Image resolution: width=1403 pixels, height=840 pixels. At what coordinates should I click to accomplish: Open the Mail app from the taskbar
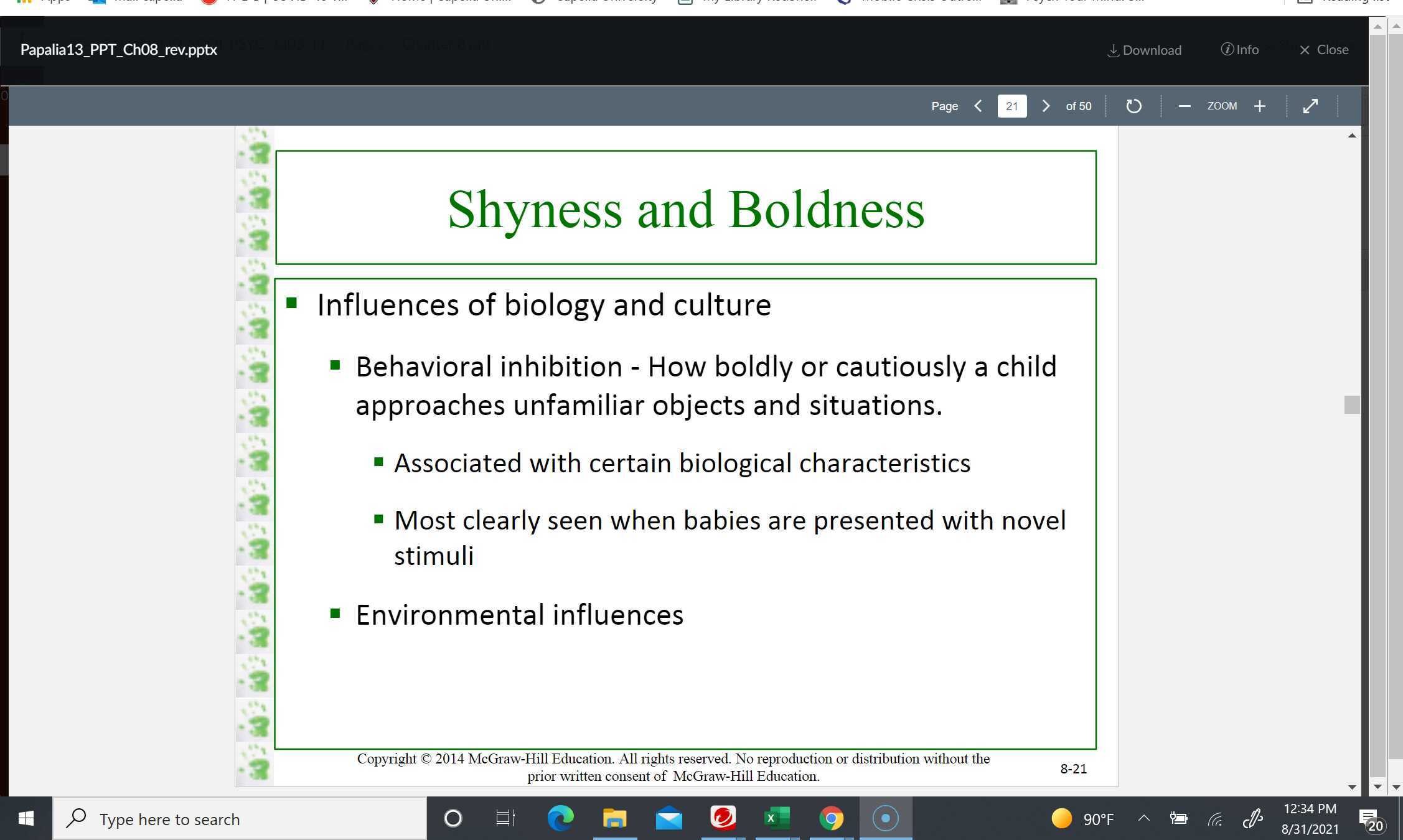point(669,818)
